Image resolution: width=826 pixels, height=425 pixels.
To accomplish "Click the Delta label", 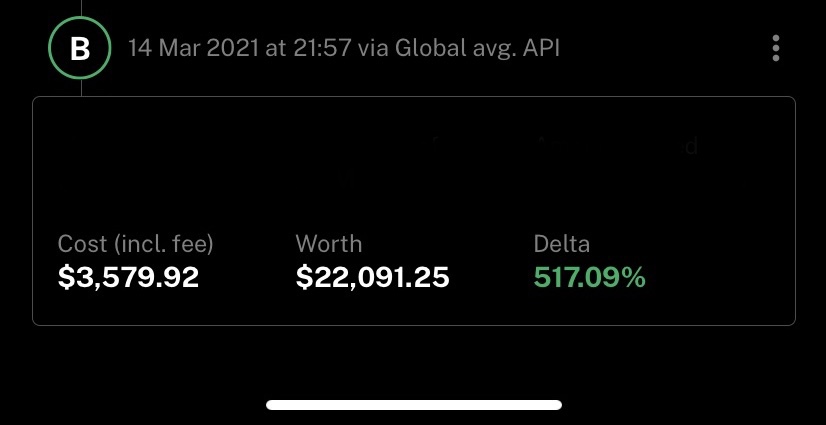I will 562,244.
